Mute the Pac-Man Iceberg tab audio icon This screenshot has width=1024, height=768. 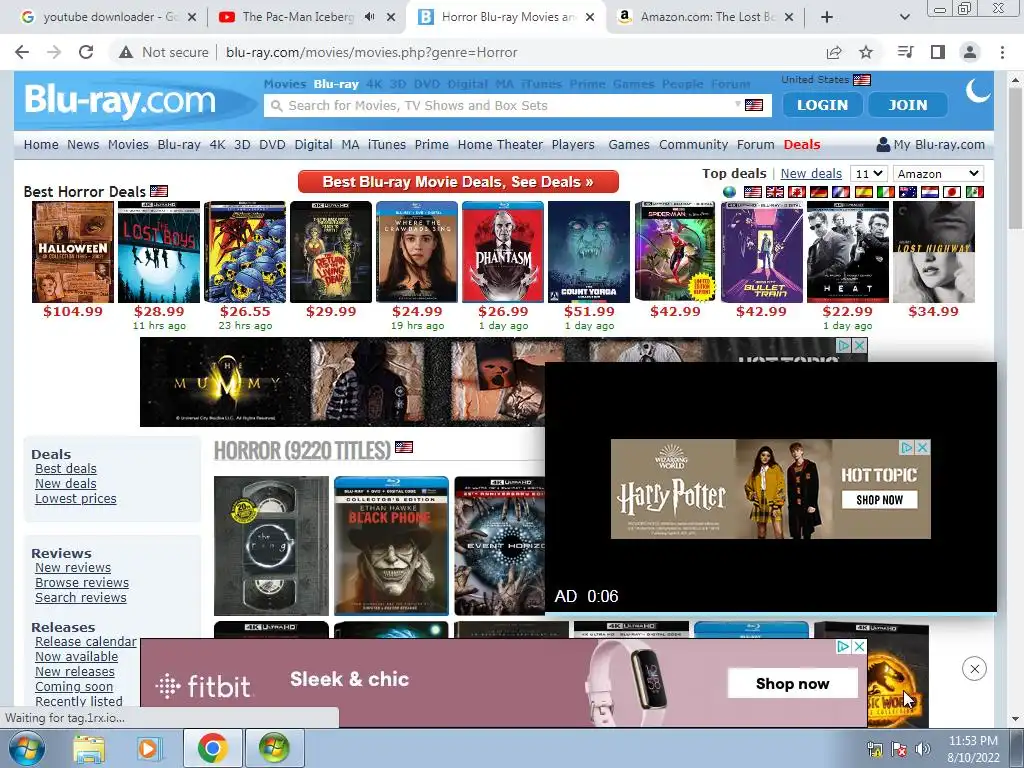point(370,17)
